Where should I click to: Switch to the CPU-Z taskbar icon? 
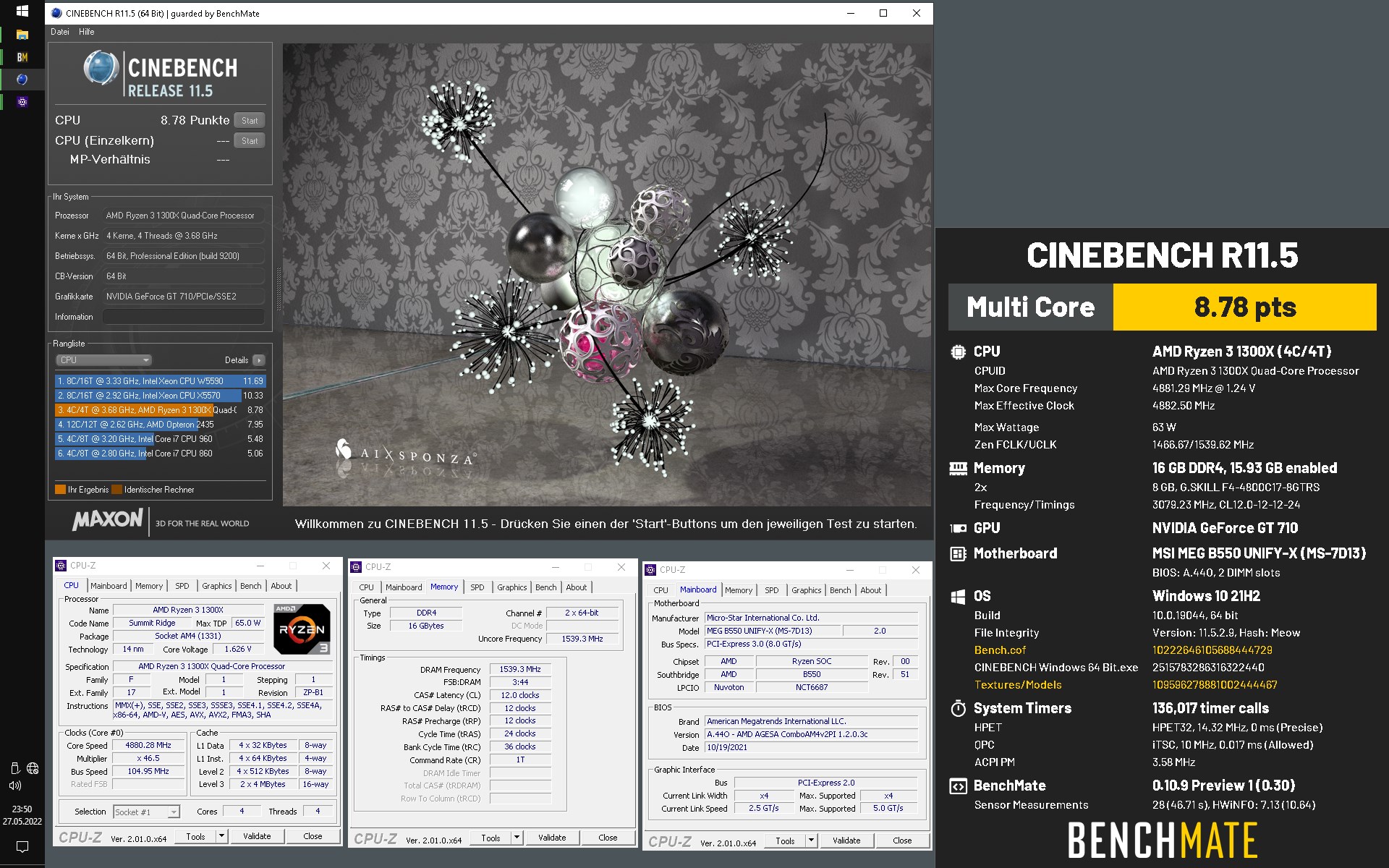click(x=22, y=102)
